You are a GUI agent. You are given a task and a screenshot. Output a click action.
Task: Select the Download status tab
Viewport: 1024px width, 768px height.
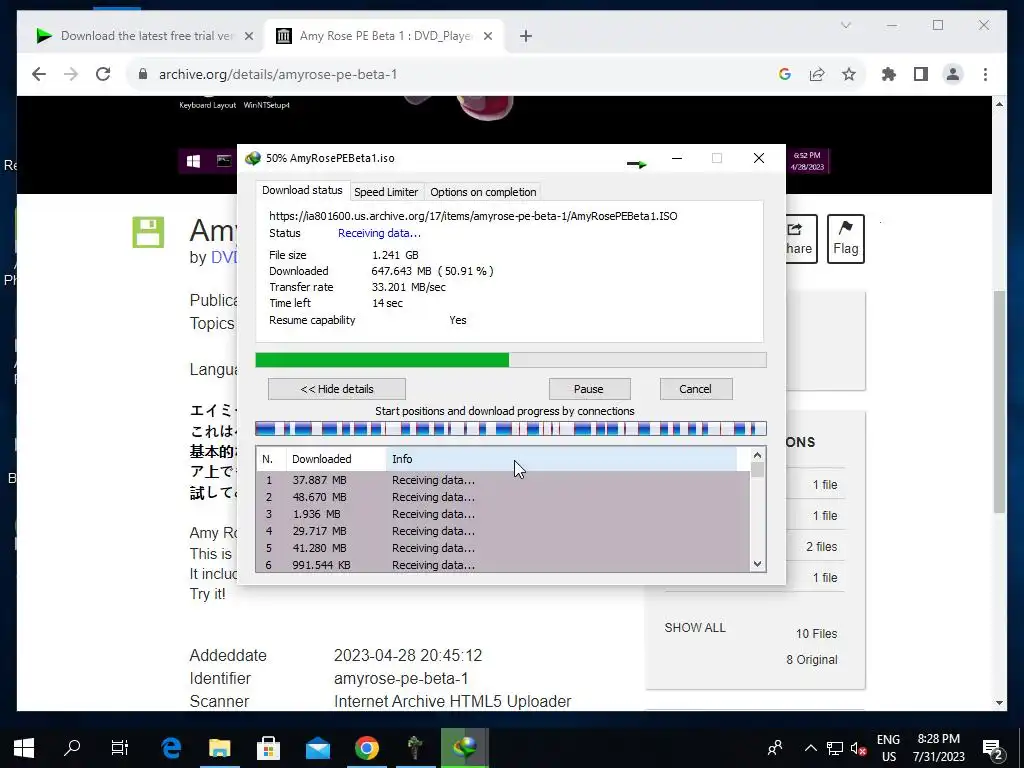[302, 191]
